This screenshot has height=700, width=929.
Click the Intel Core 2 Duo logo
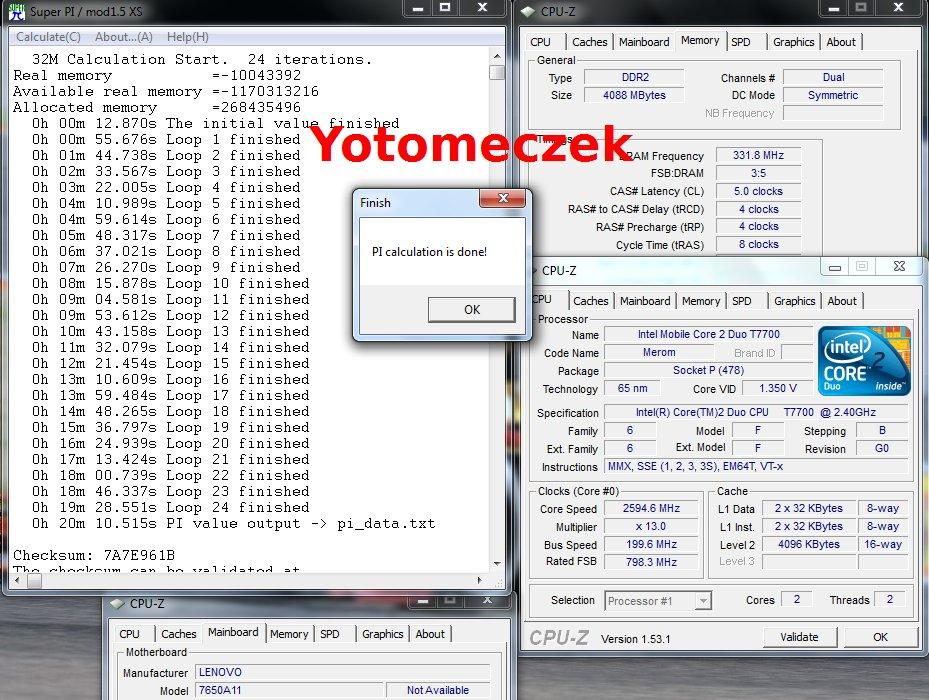[x=863, y=361]
